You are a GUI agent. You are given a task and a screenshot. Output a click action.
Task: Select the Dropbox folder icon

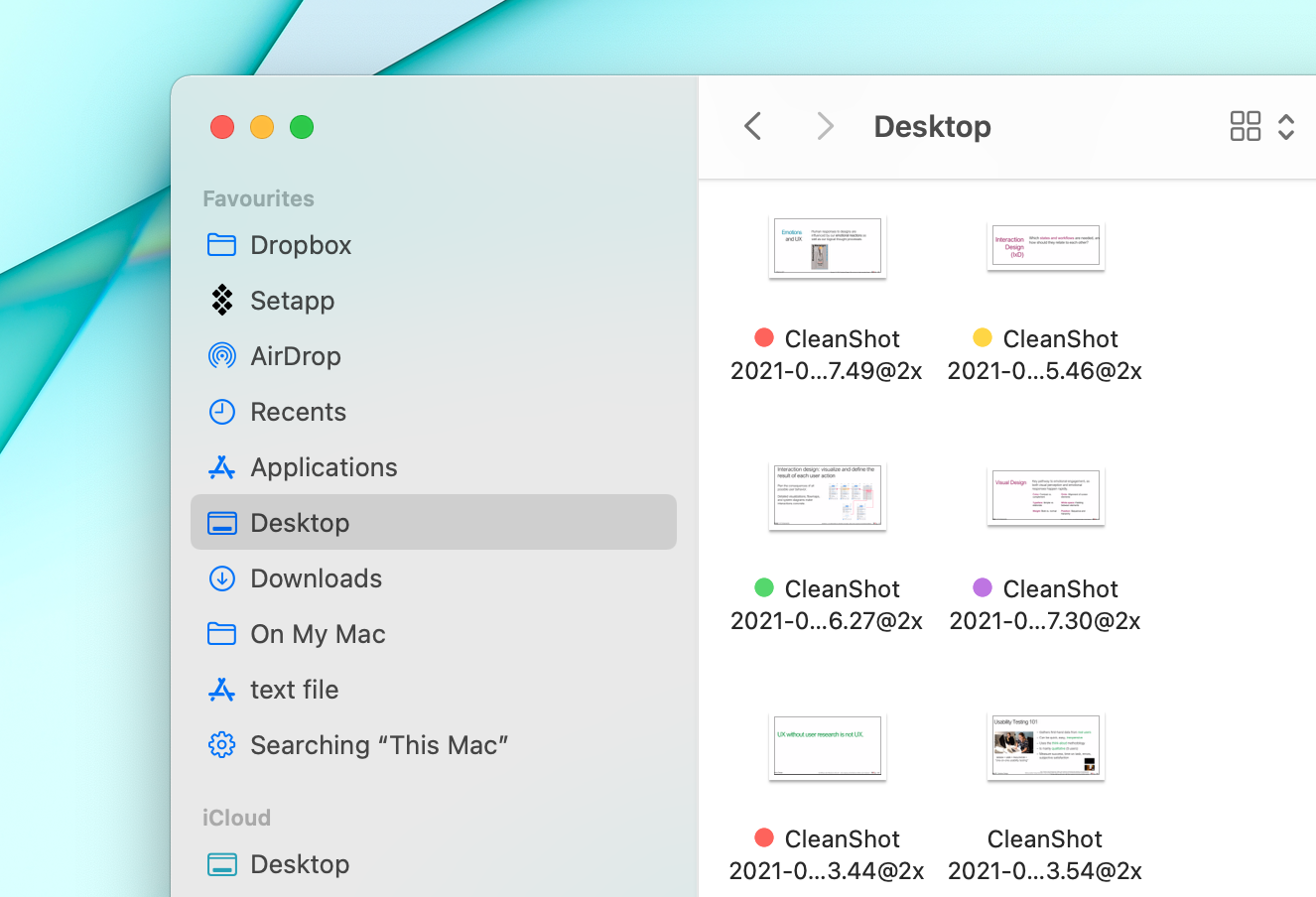tap(222, 244)
